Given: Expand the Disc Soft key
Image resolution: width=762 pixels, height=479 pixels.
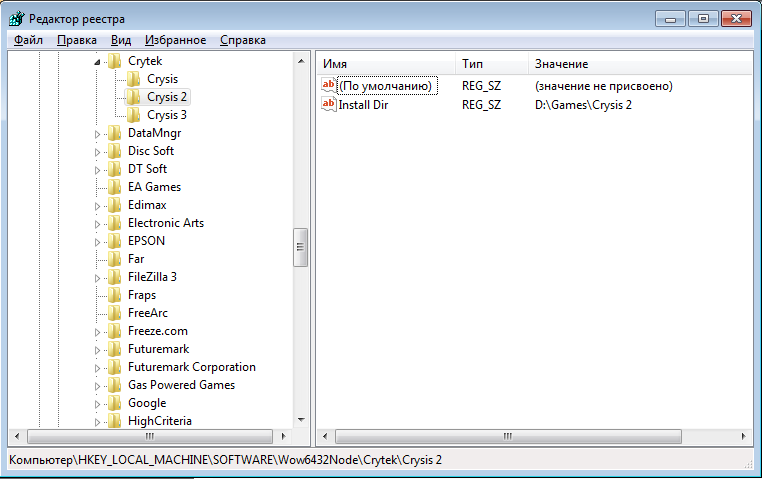Looking at the screenshot, I should click(97, 152).
